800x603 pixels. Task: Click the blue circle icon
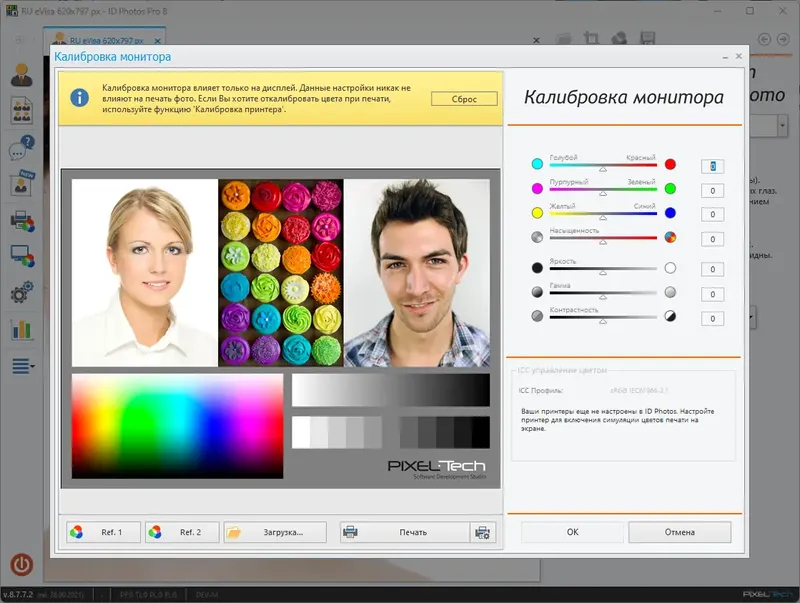pyautogui.click(x=670, y=213)
